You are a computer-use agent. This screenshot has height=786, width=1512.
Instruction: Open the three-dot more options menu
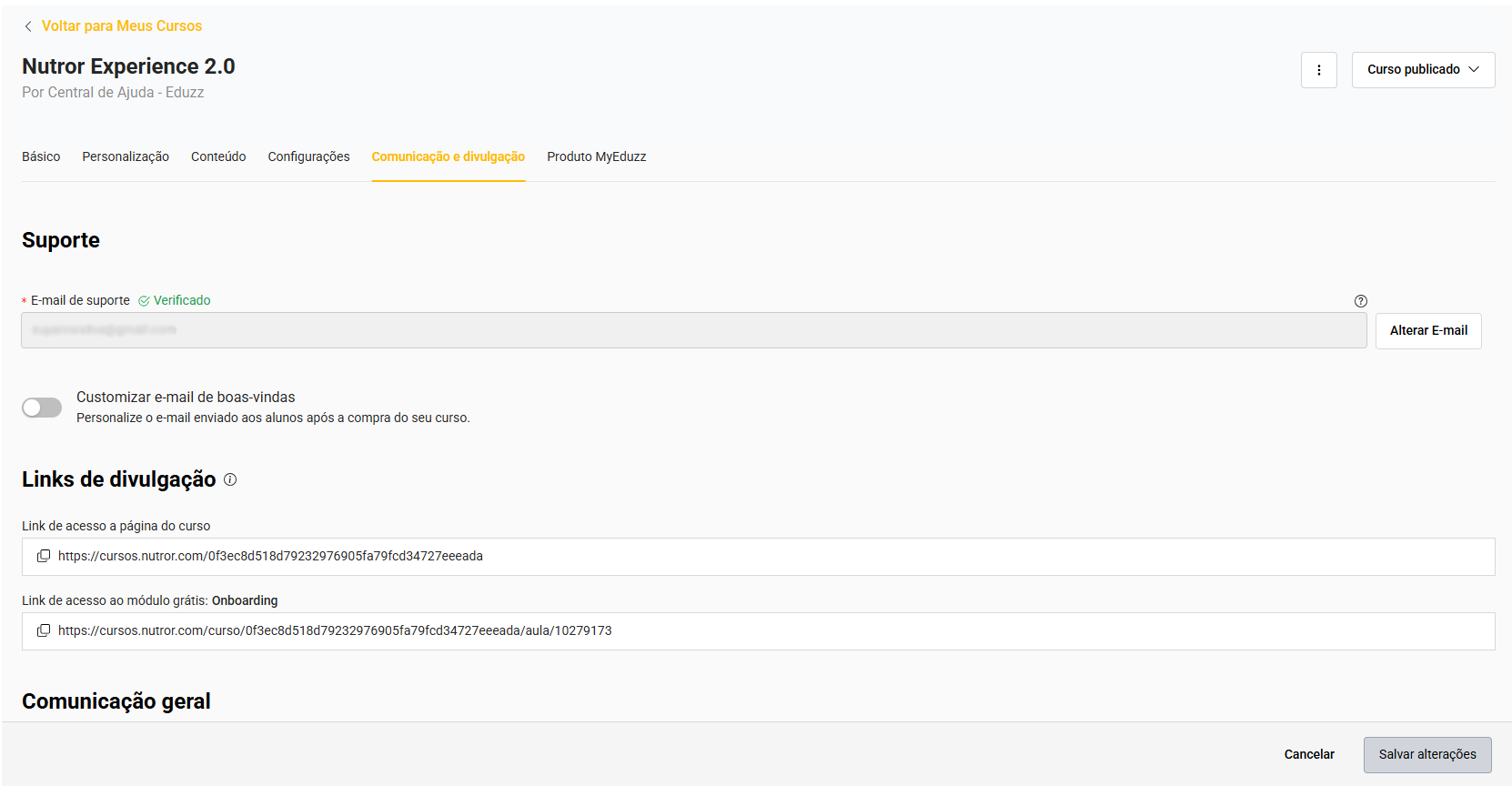(x=1318, y=70)
